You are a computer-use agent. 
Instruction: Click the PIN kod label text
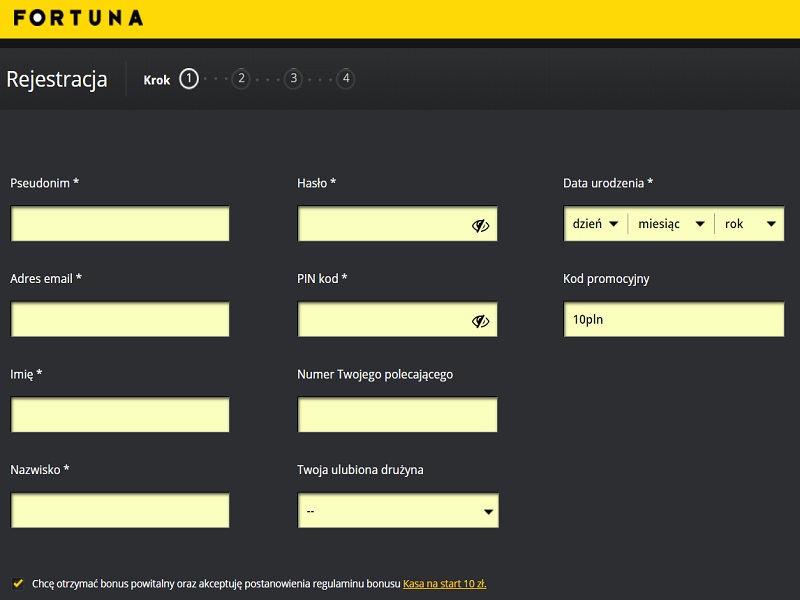click(322, 279)
